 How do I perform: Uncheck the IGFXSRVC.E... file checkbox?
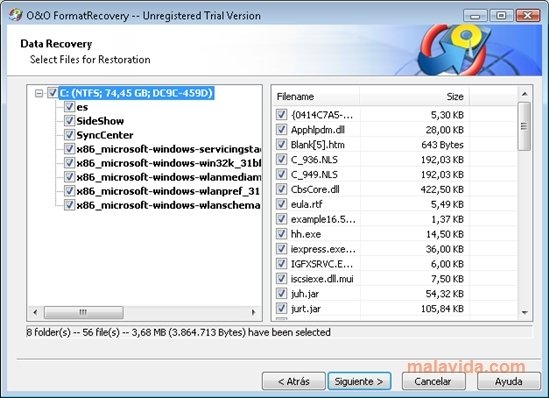tap(282, 263)
